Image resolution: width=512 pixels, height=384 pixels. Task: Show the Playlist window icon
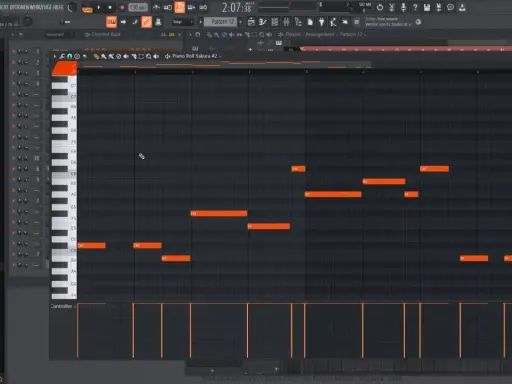251,22
